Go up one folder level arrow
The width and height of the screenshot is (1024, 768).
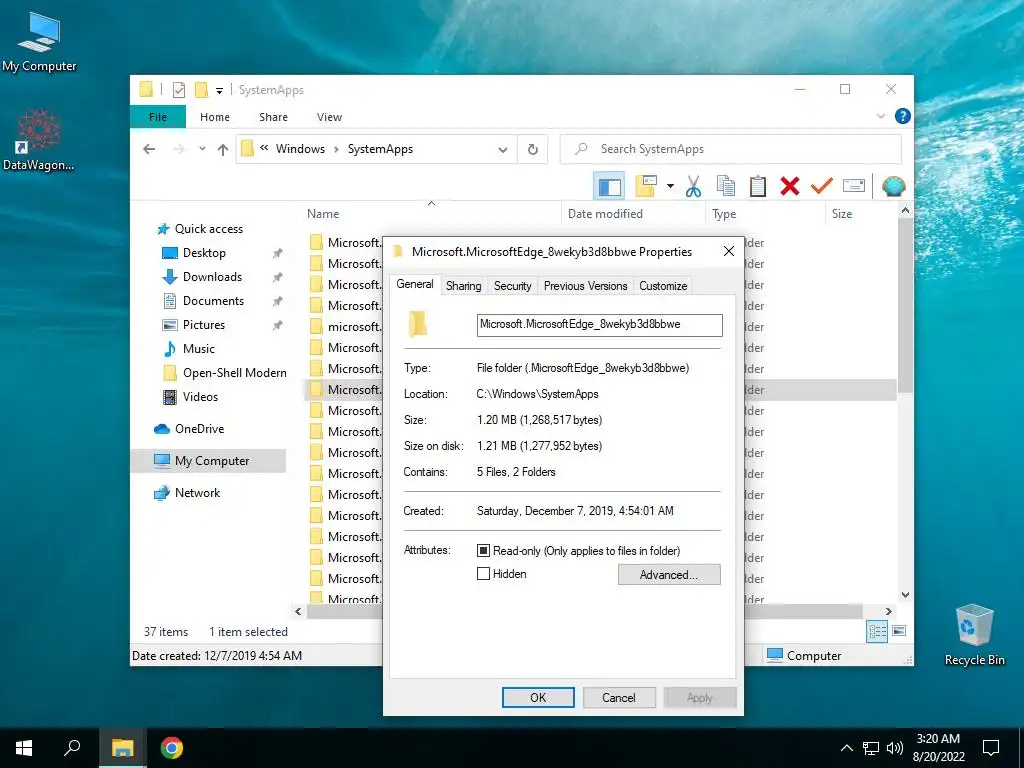coord(223,150)
